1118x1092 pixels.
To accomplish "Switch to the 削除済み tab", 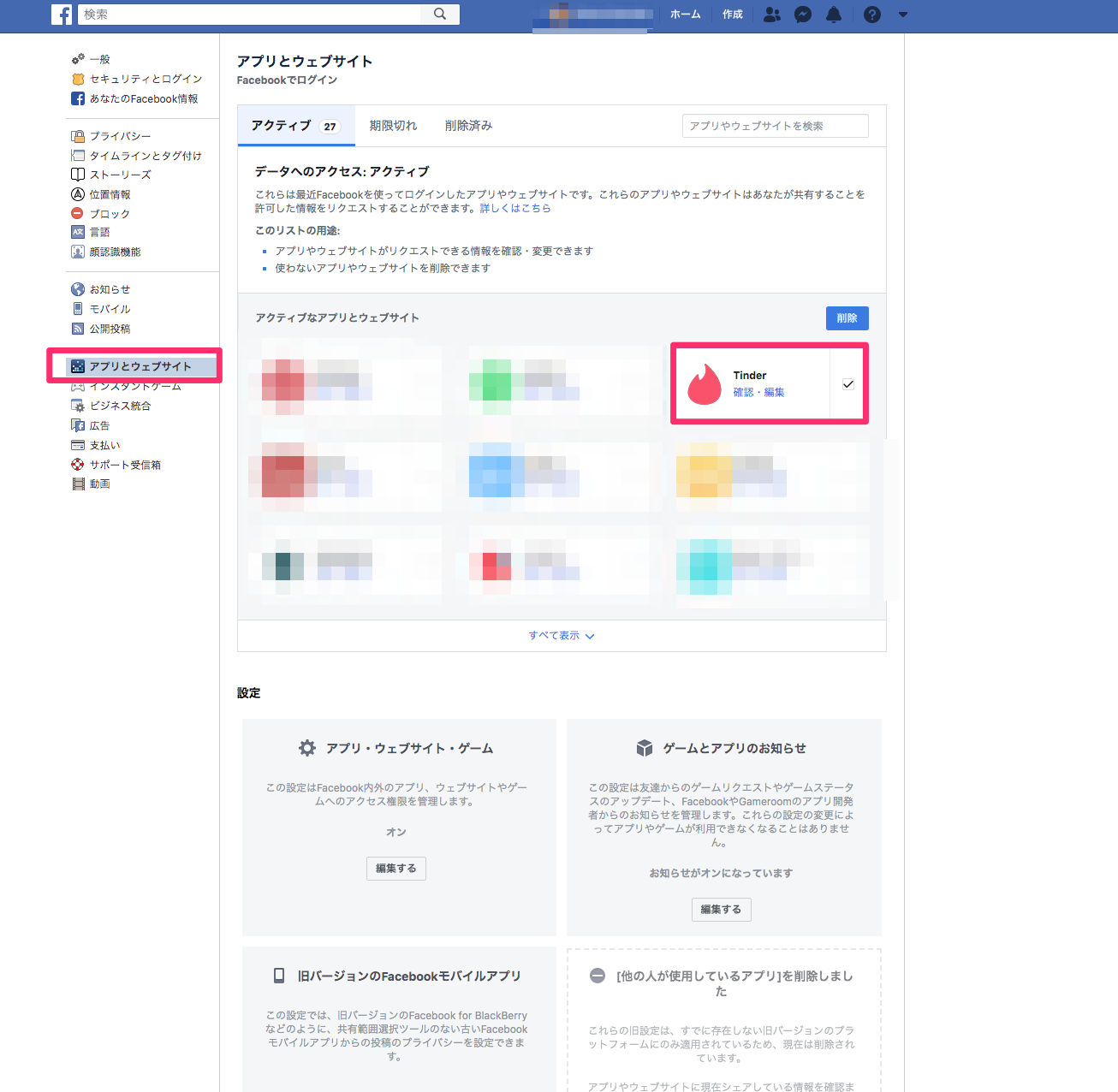I will 468,126.
